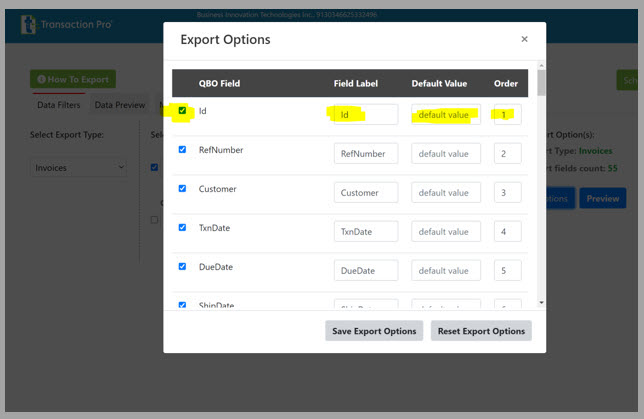Toggle the TxnDate field checkbox
Viewport: 644px width, 419px height.
[x=182, y=228]
